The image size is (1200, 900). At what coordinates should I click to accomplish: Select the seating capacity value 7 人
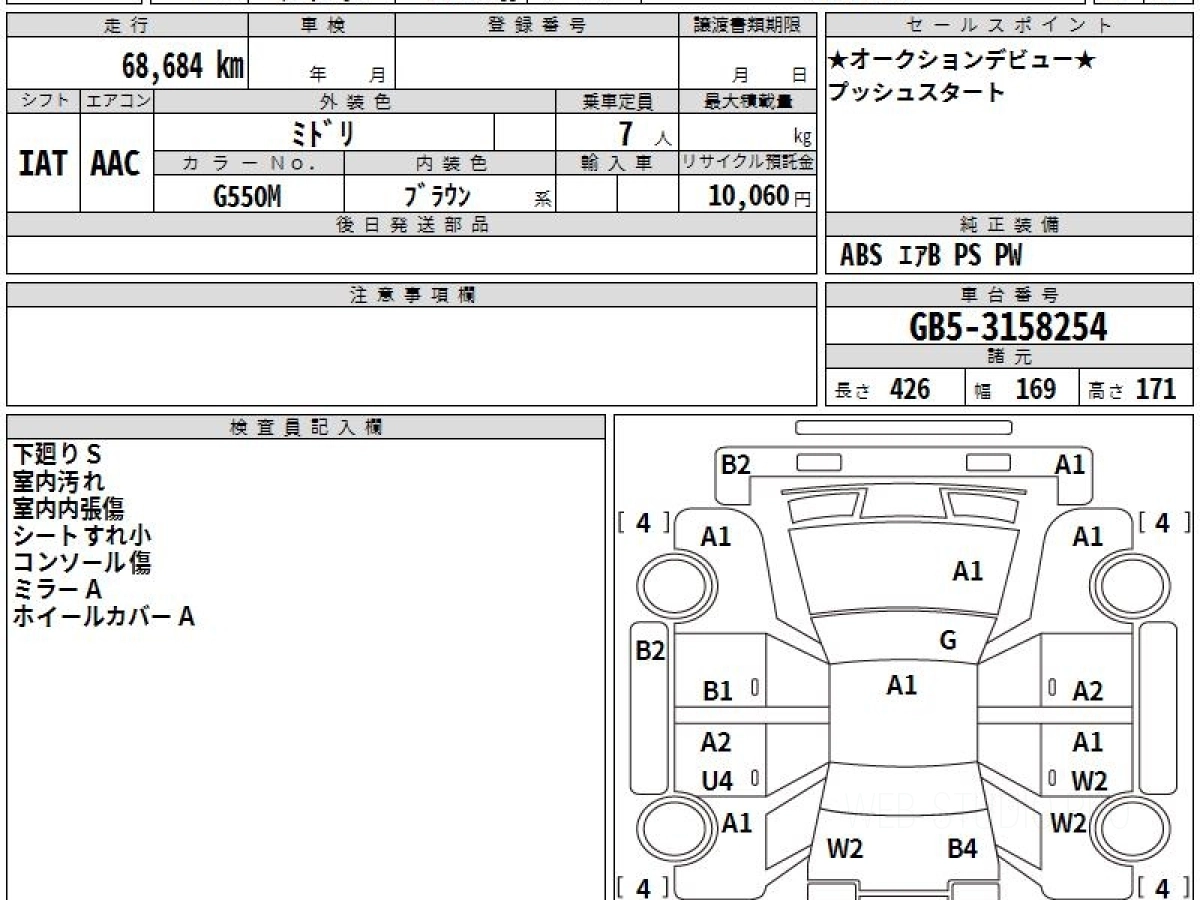(x=645, y=133)
